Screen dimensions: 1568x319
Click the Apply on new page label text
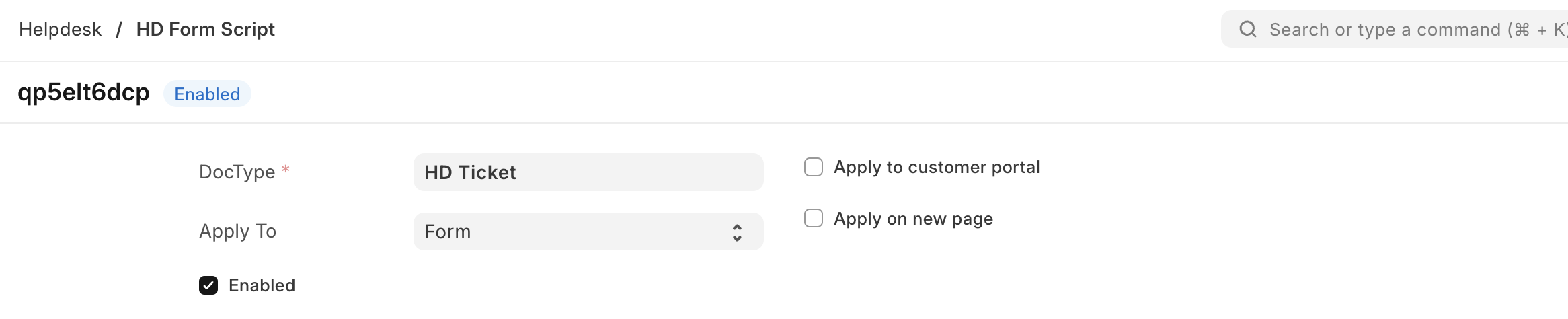913,219
